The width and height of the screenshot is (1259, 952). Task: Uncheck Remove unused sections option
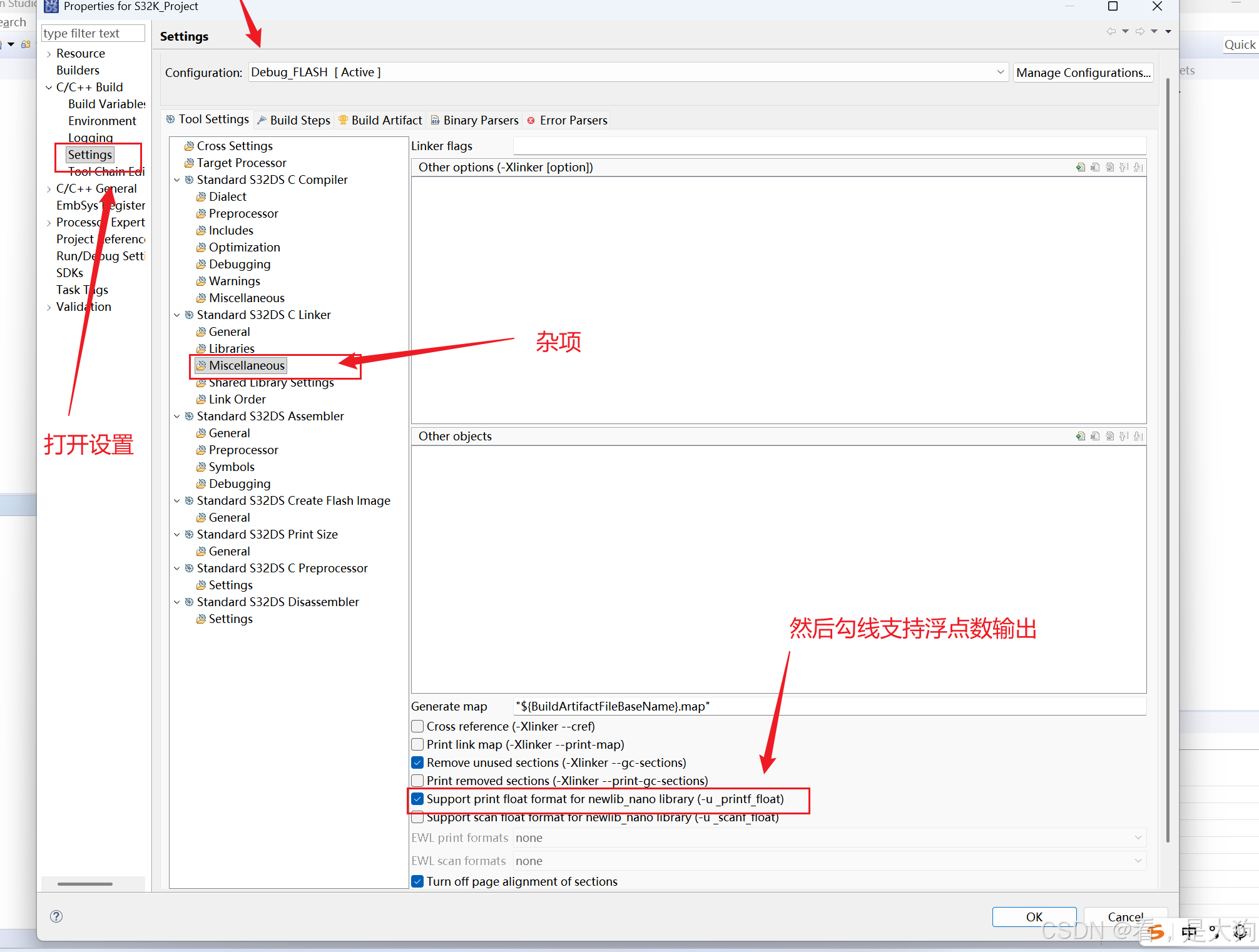tap(418, 762)
